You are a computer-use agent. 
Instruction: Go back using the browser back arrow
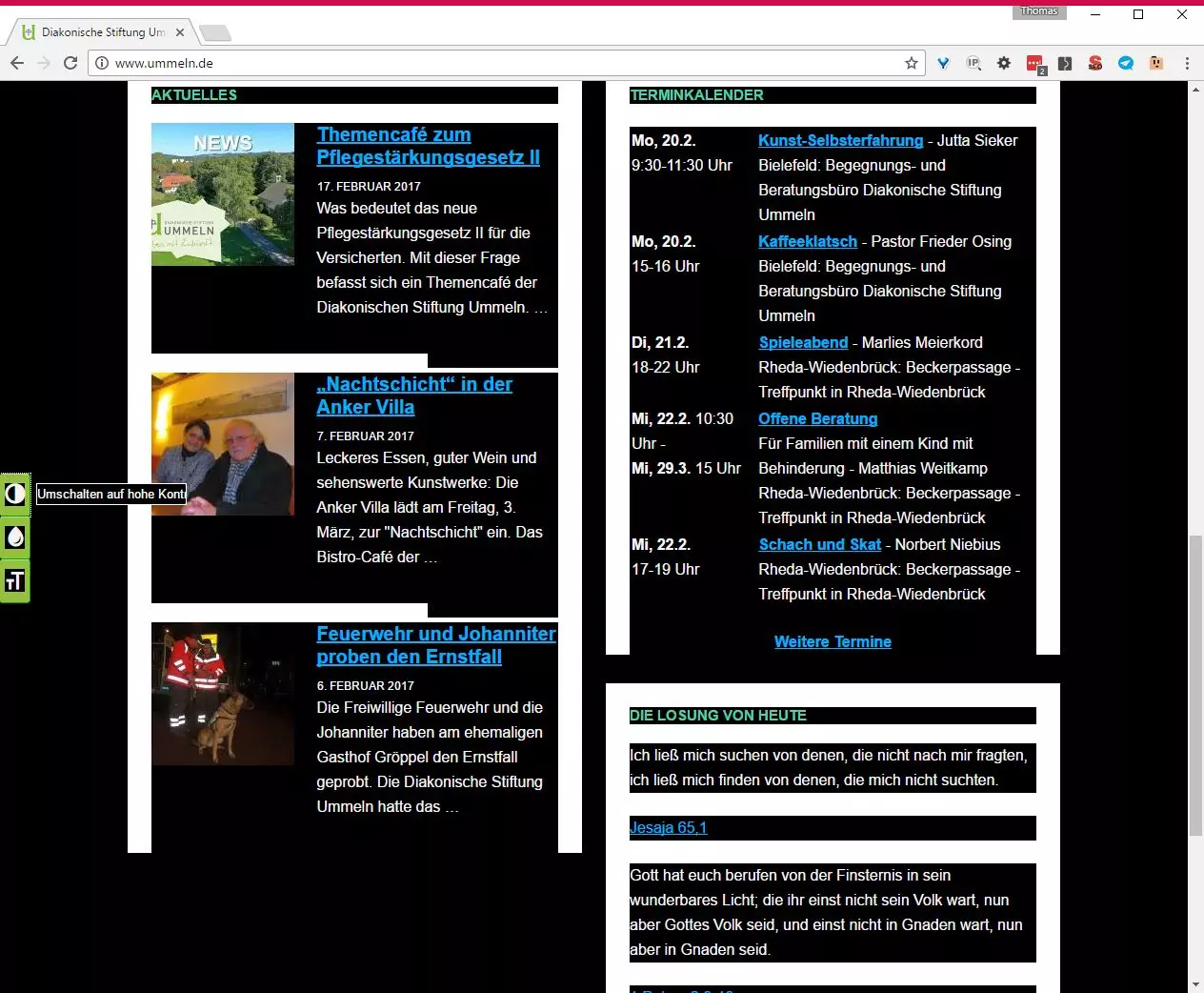(x=17, y=63)
